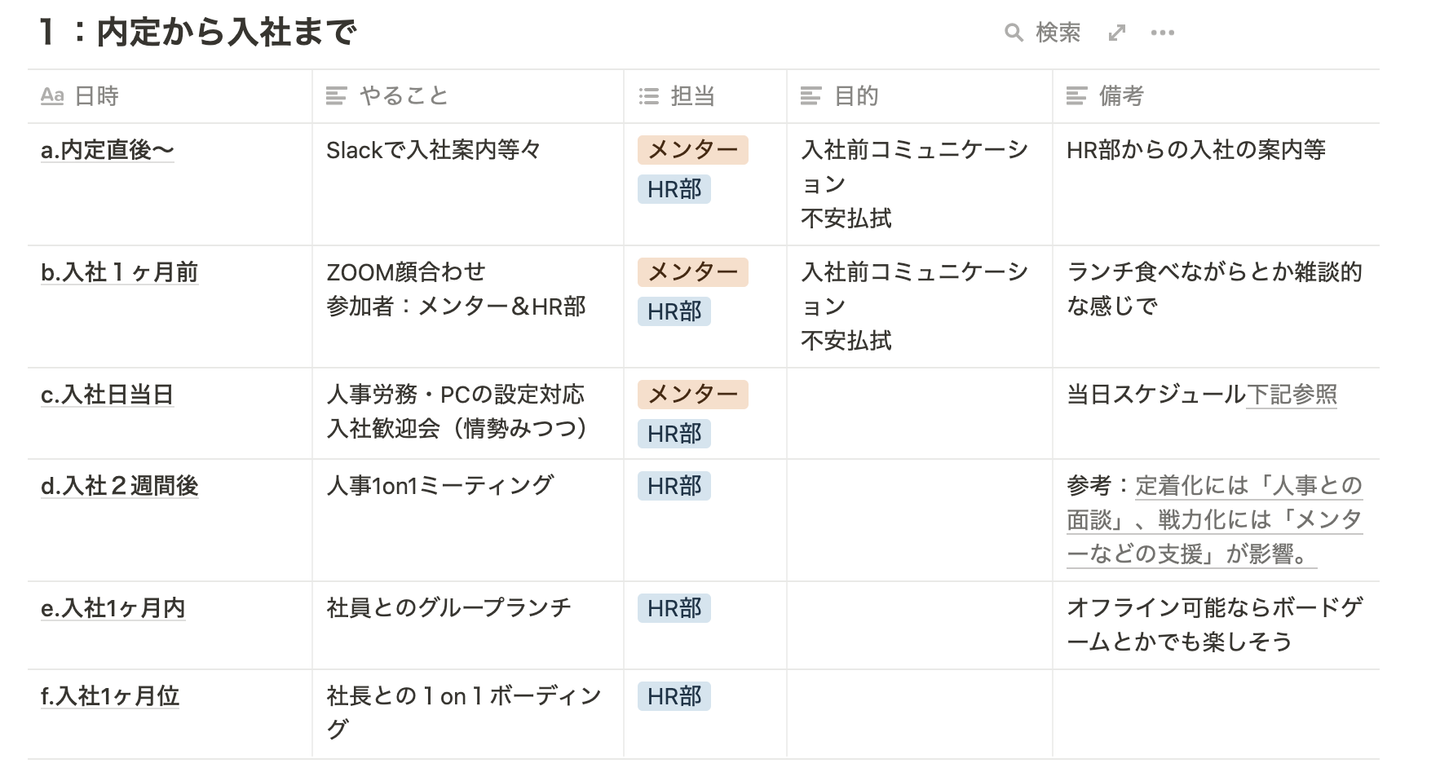Click the 備考 text property icon
This screenshot has height=781, width=1440.
[1077, 96]
